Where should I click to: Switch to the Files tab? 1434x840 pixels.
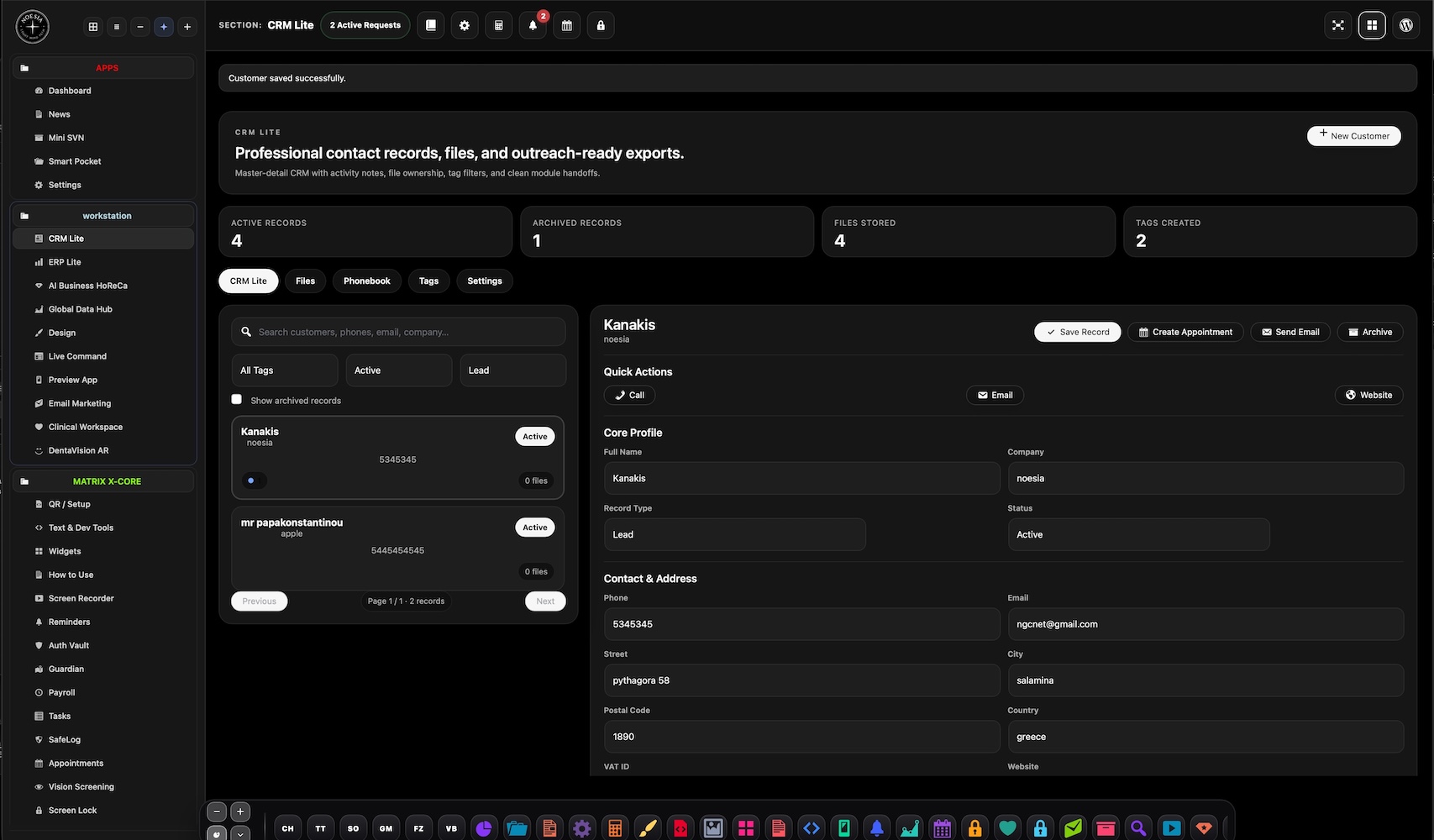click(306, 281)
